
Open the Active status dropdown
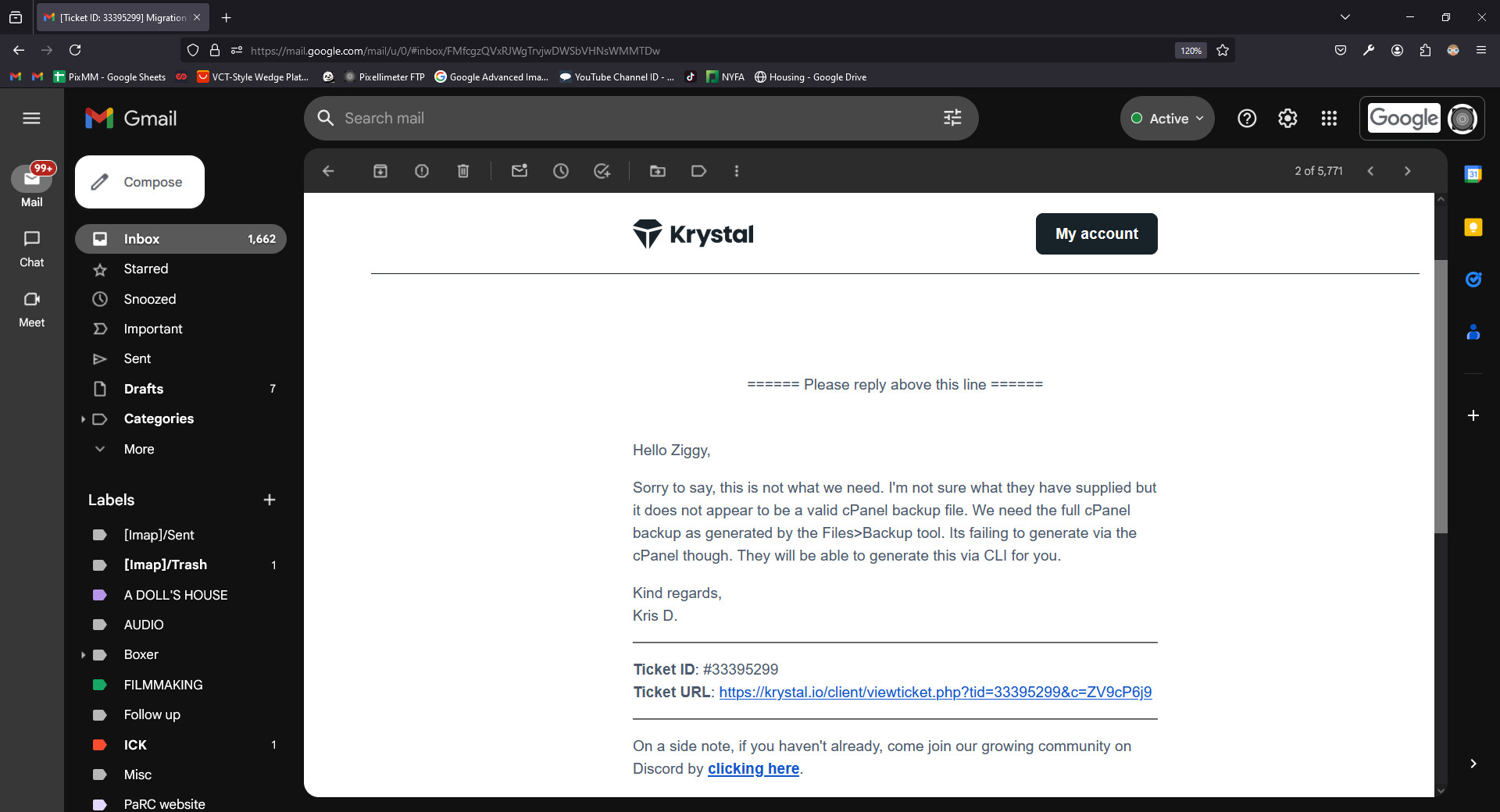point(1167,119)
